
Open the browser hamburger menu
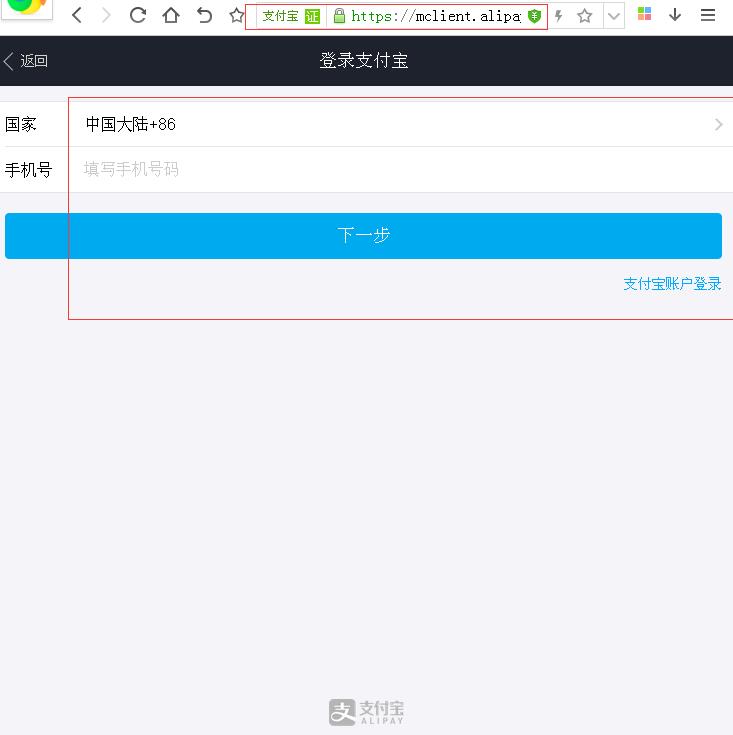[x=708, y=15]
